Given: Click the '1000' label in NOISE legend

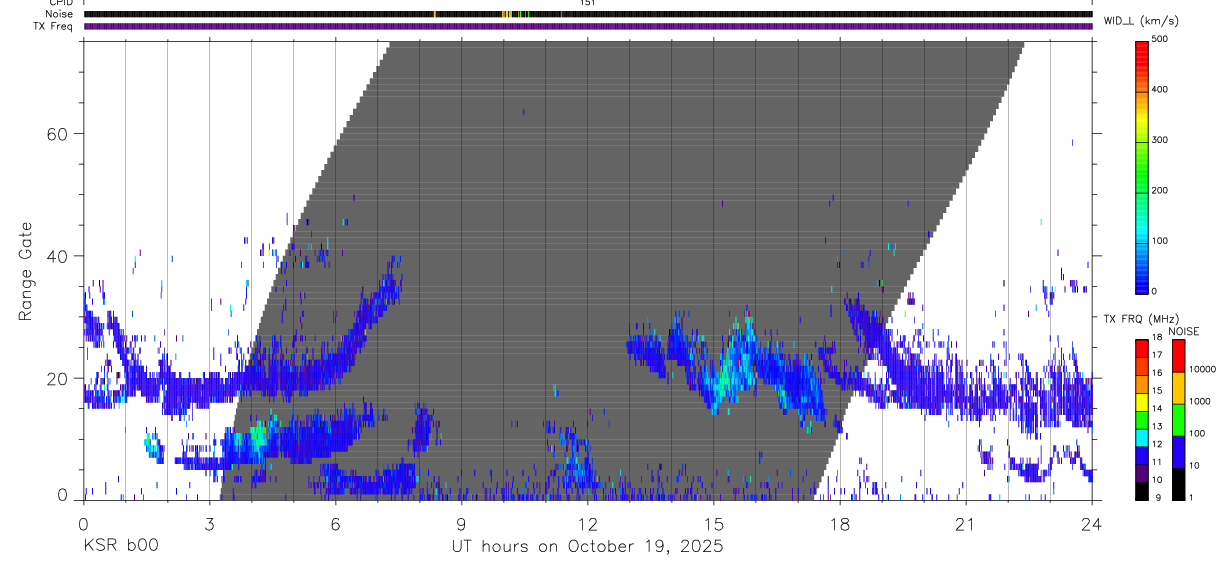Looking at the screenshot, I should coord(1200,403).
